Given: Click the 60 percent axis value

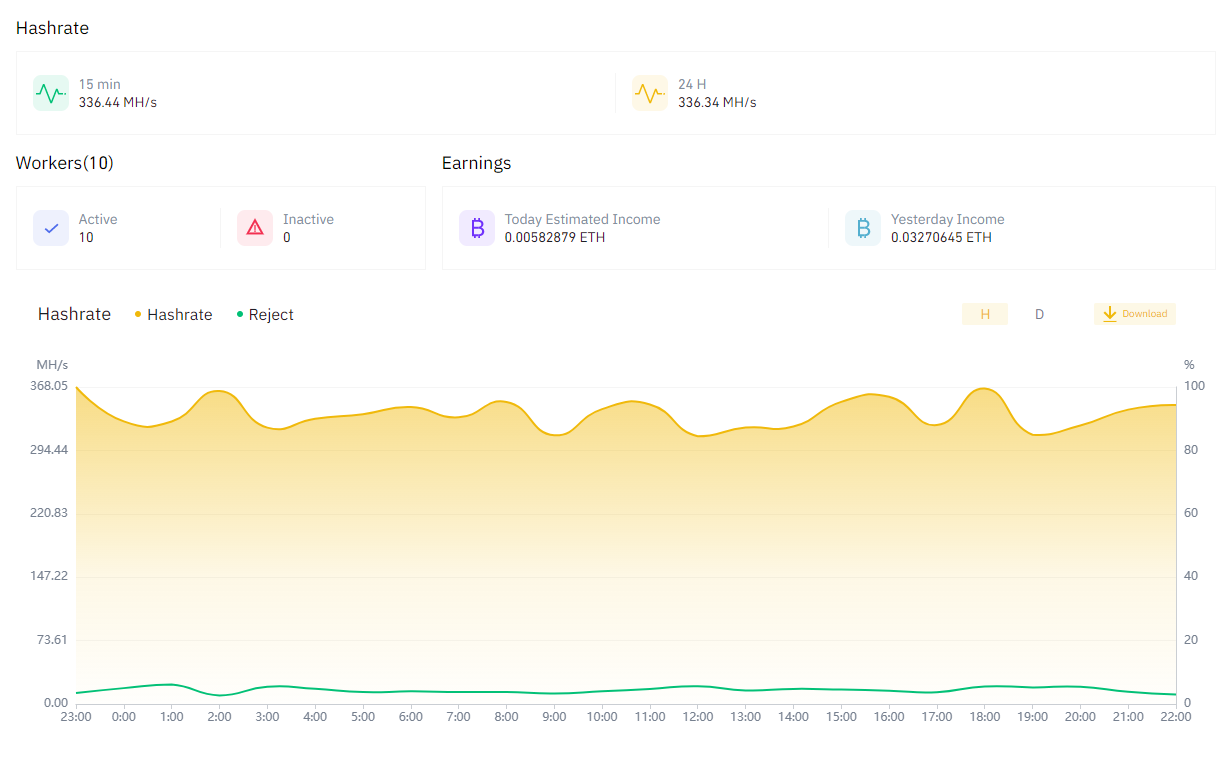Looking at the screenshot, I should 1191,513.
